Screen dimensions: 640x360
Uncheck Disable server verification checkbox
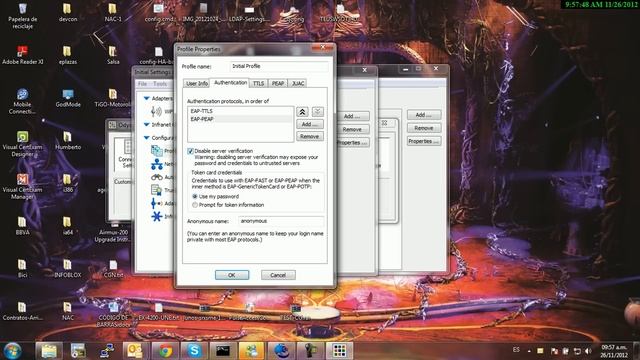pos(190,151)
